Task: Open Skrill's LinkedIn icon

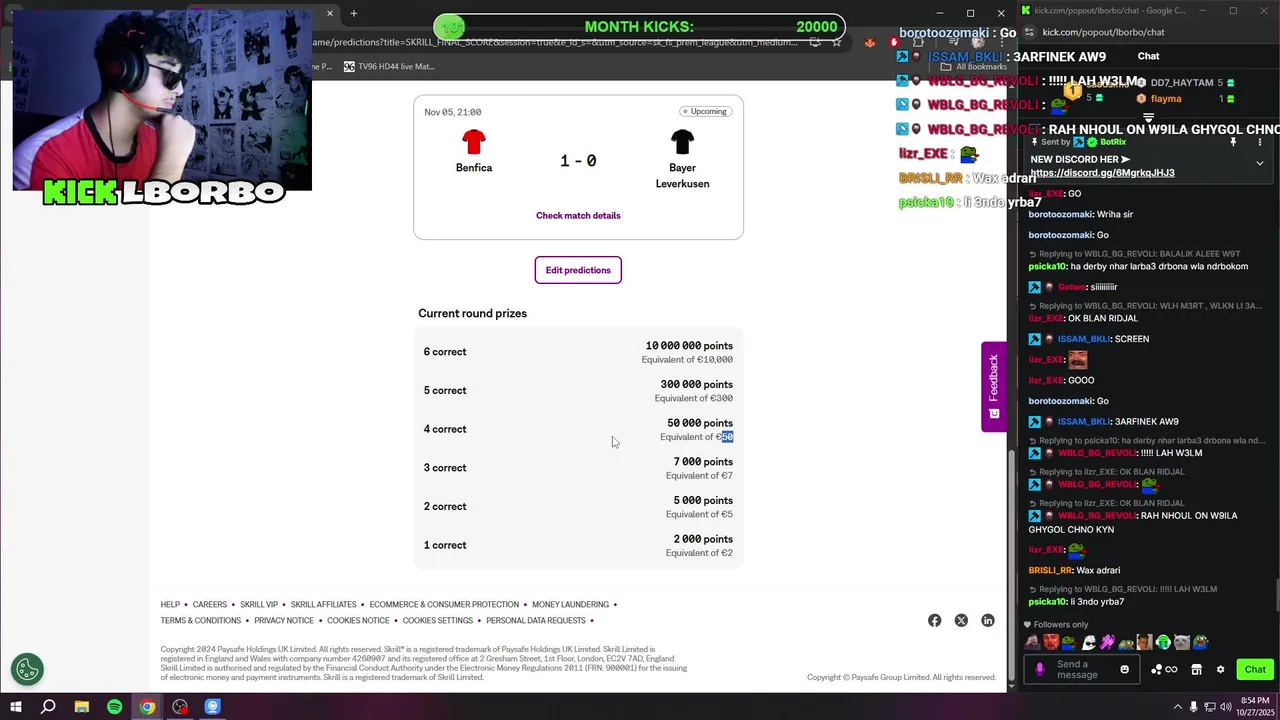Action: coord(988,621)
